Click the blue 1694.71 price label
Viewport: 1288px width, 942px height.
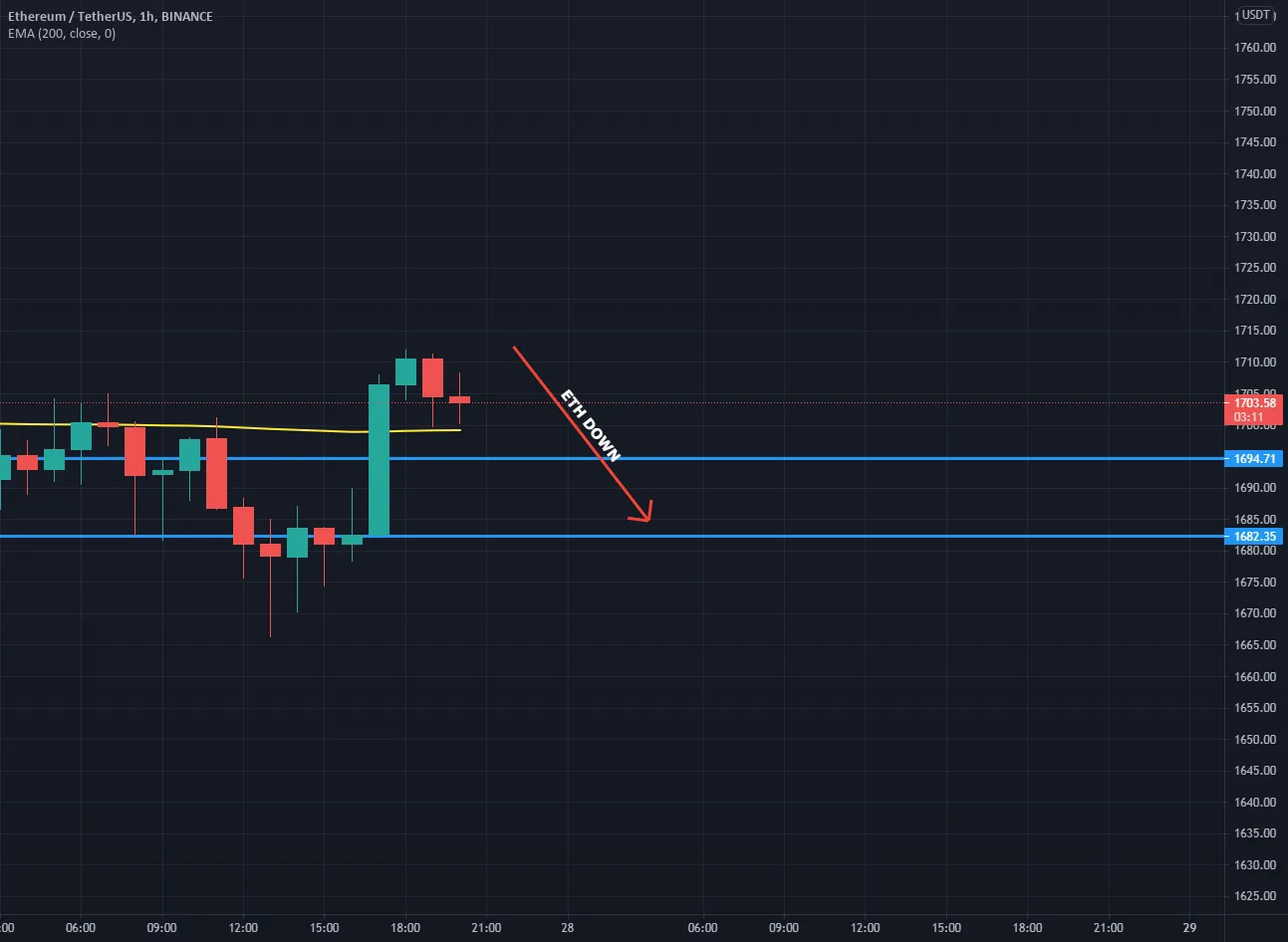click(x=1254, y=459)
